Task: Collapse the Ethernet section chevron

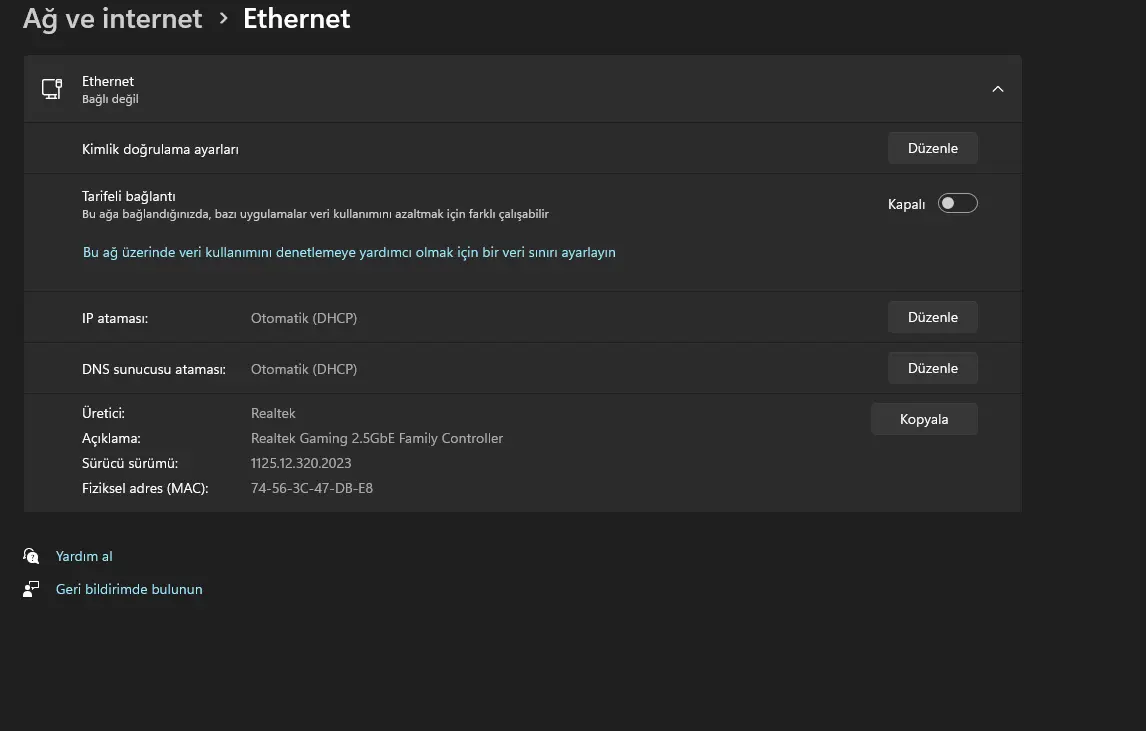Action: click(x=998, y=89)
